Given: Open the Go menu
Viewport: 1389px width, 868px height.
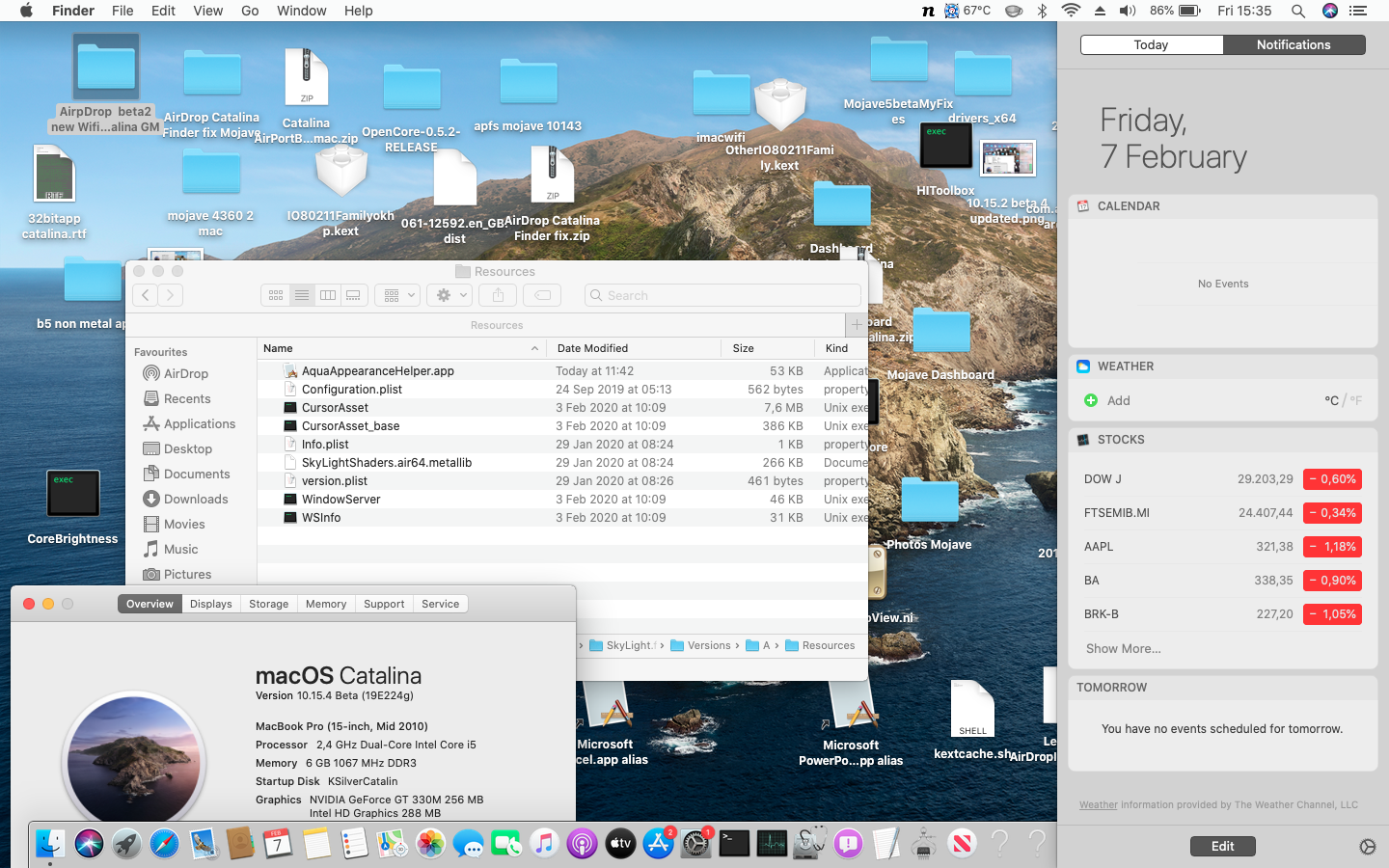Looking at the screenshot, I should (250, 11).
